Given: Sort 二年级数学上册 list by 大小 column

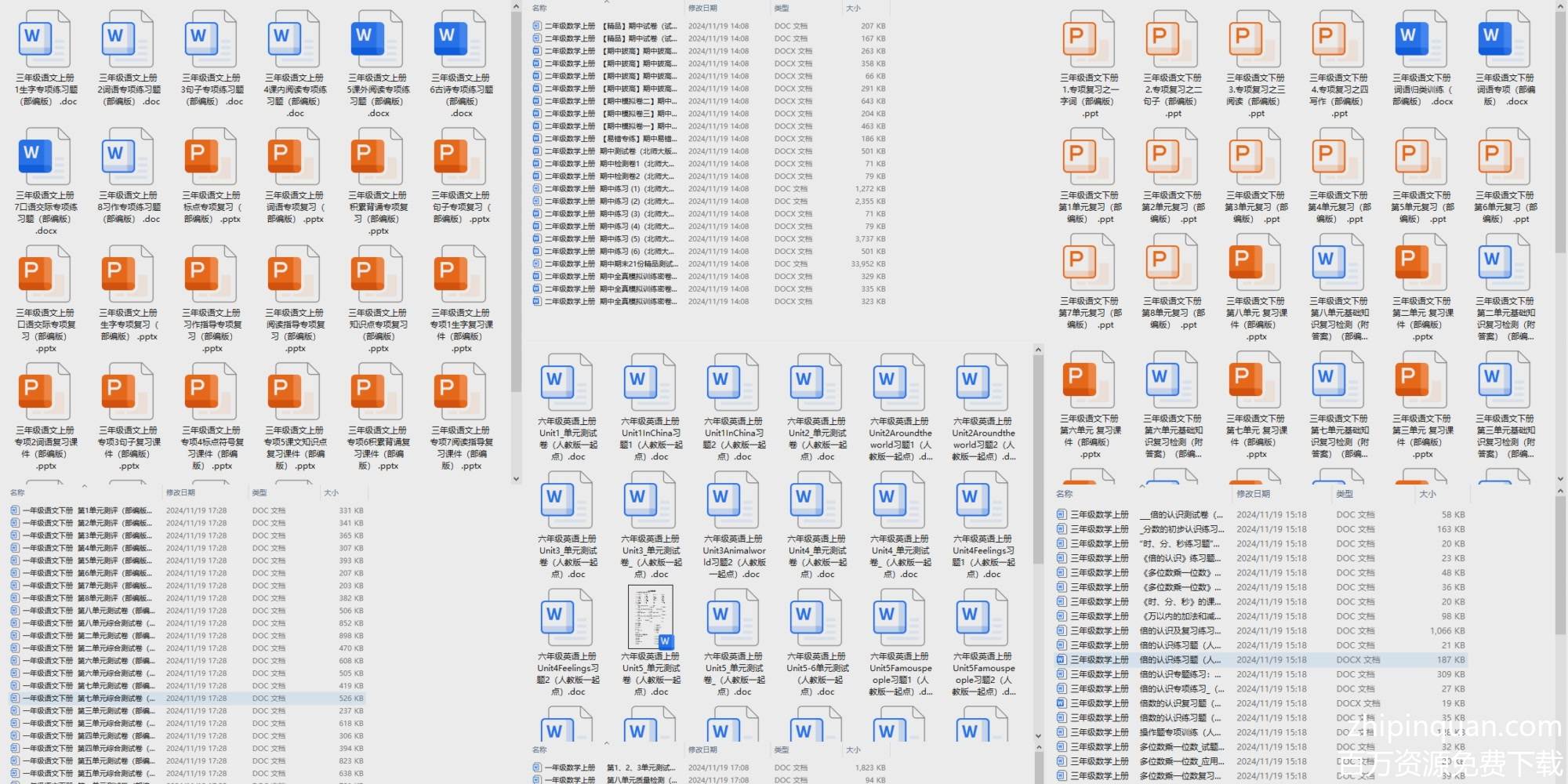Looking at the screenshot, I should [854, 8].
